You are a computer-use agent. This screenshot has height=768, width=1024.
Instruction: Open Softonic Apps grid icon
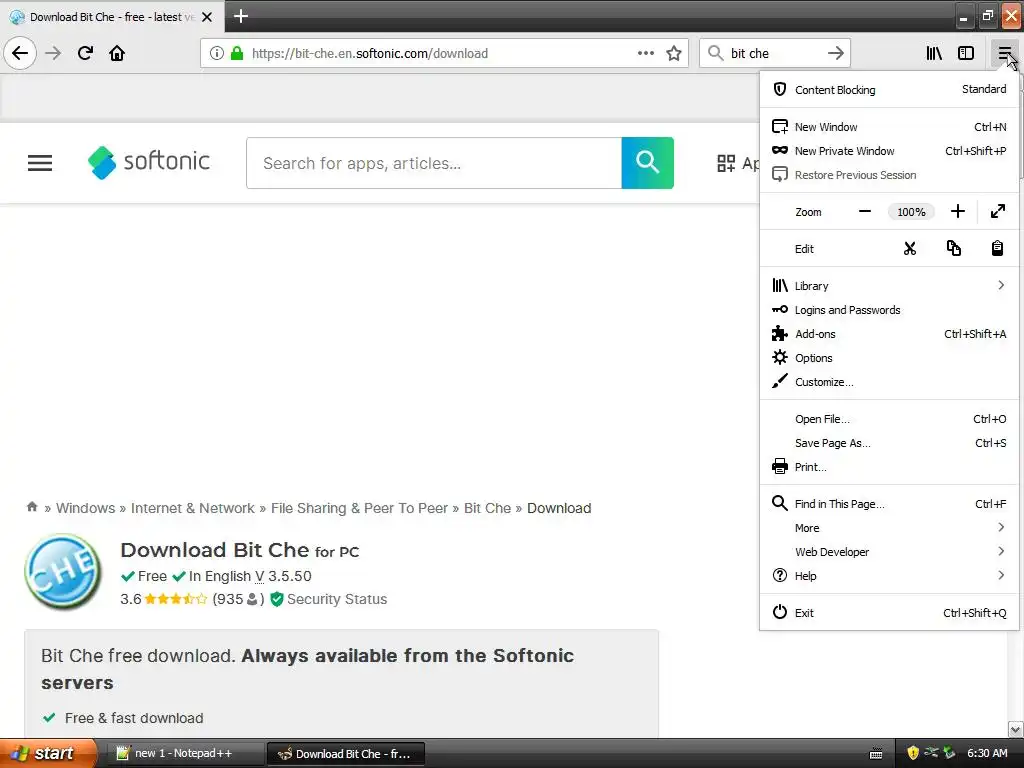(x=726, y=163)
